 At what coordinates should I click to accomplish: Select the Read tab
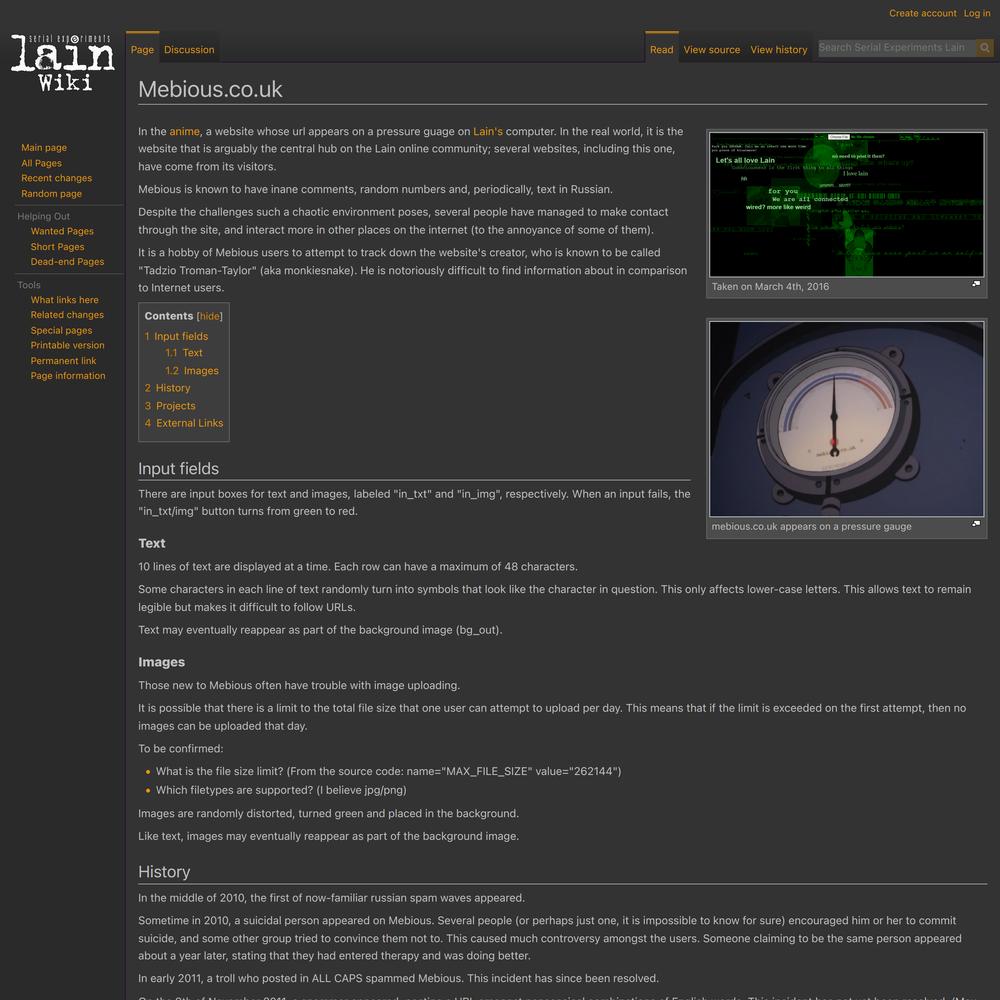click(x=661, y=50)
